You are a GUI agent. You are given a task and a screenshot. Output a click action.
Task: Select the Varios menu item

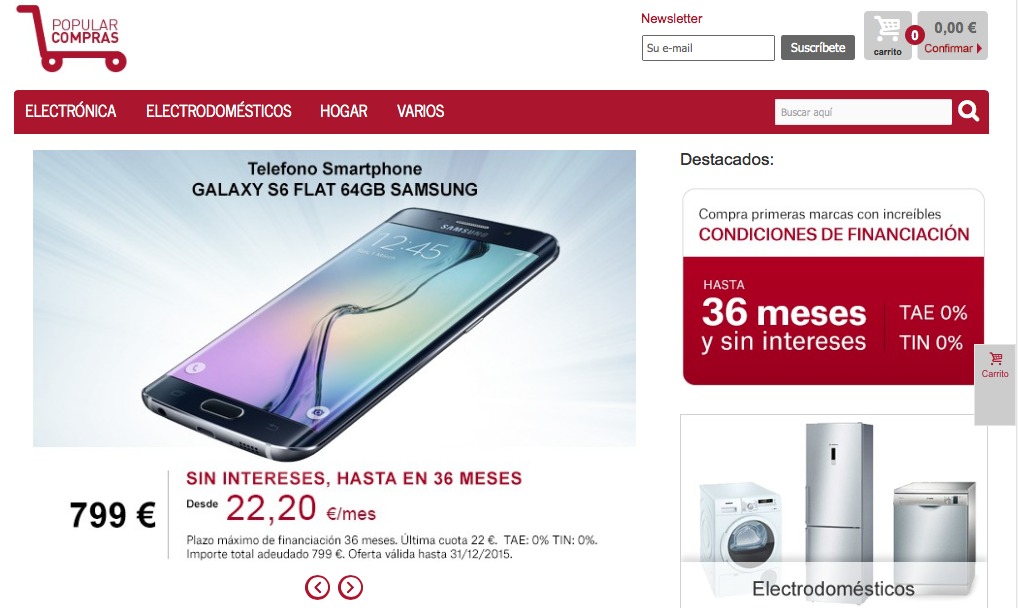click(x=421, y=111)
